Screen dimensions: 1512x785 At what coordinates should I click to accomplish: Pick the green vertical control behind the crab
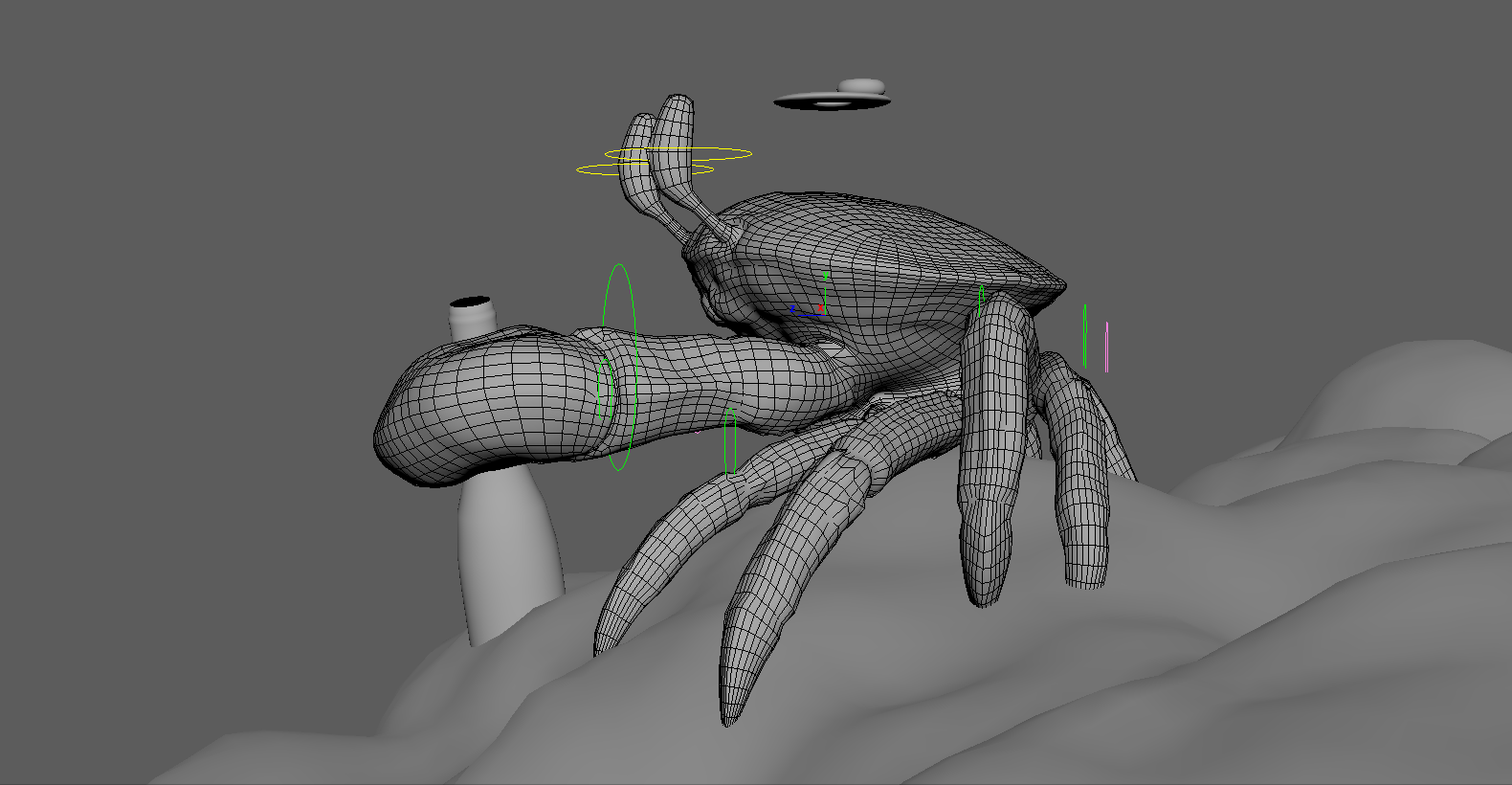(1084, 336)
